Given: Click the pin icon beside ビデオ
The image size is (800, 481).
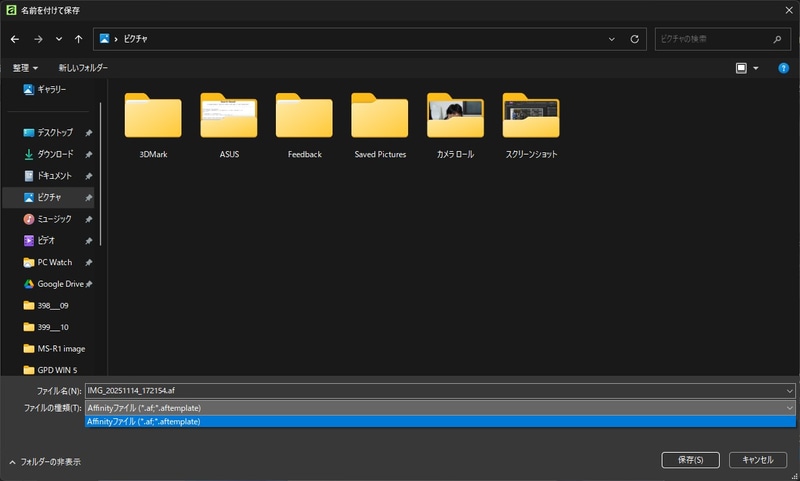Looking at the screenshot, I should [x=89, y=241].
